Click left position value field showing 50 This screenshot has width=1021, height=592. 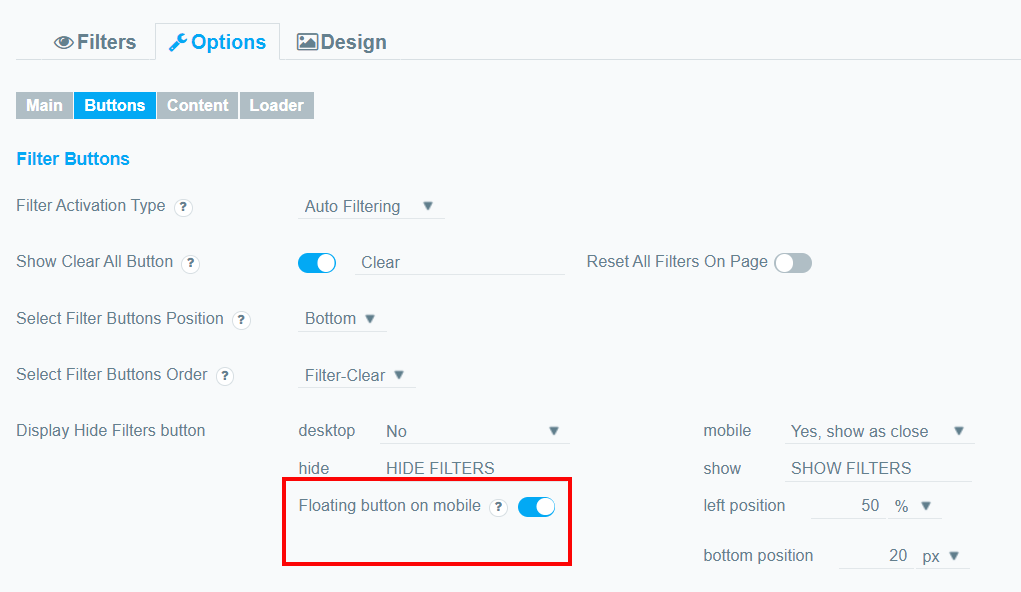pos(848,506)
